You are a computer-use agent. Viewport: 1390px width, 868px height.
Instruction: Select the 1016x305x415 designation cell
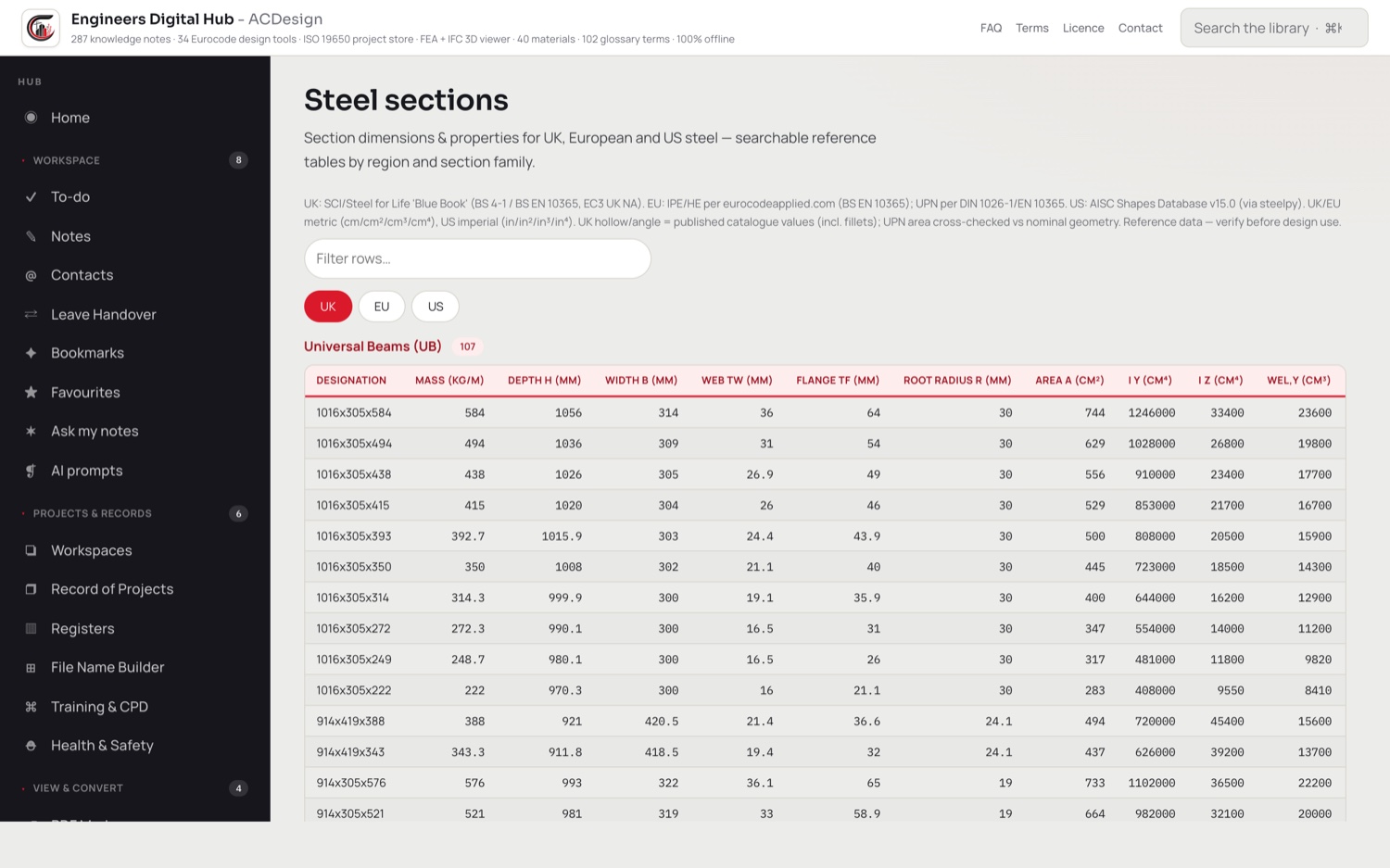[353, 505]
